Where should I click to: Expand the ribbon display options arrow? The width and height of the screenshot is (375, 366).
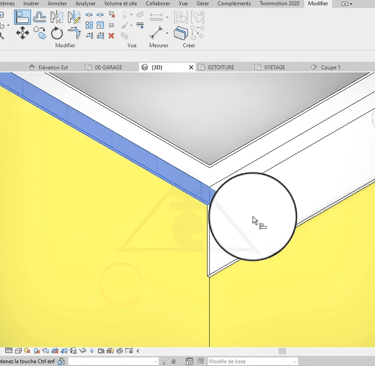(x=351, y=4)
